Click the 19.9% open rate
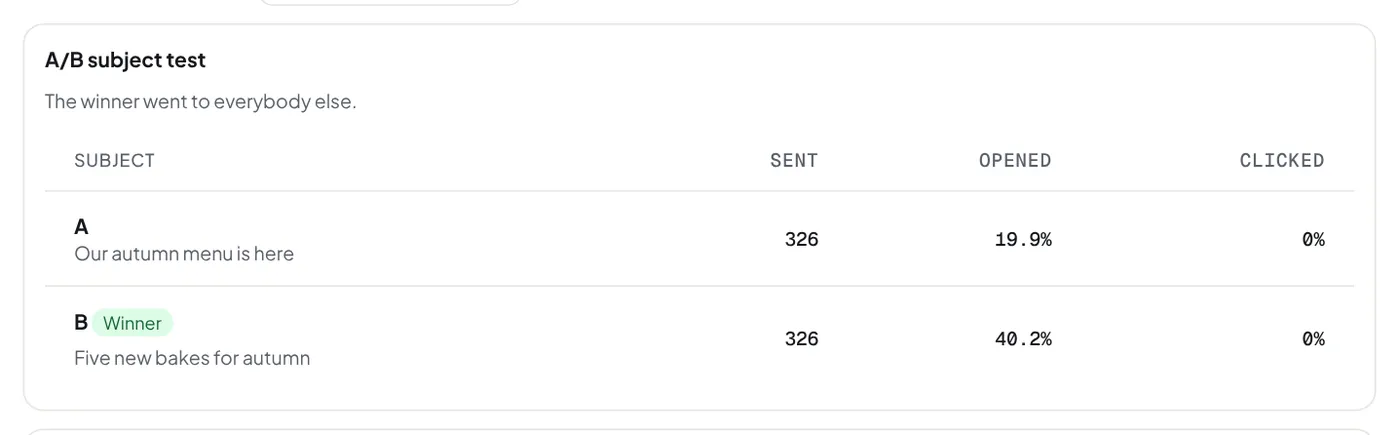Image resolution: width=1400 pixels, height=435 pixels. point(1023,240)
